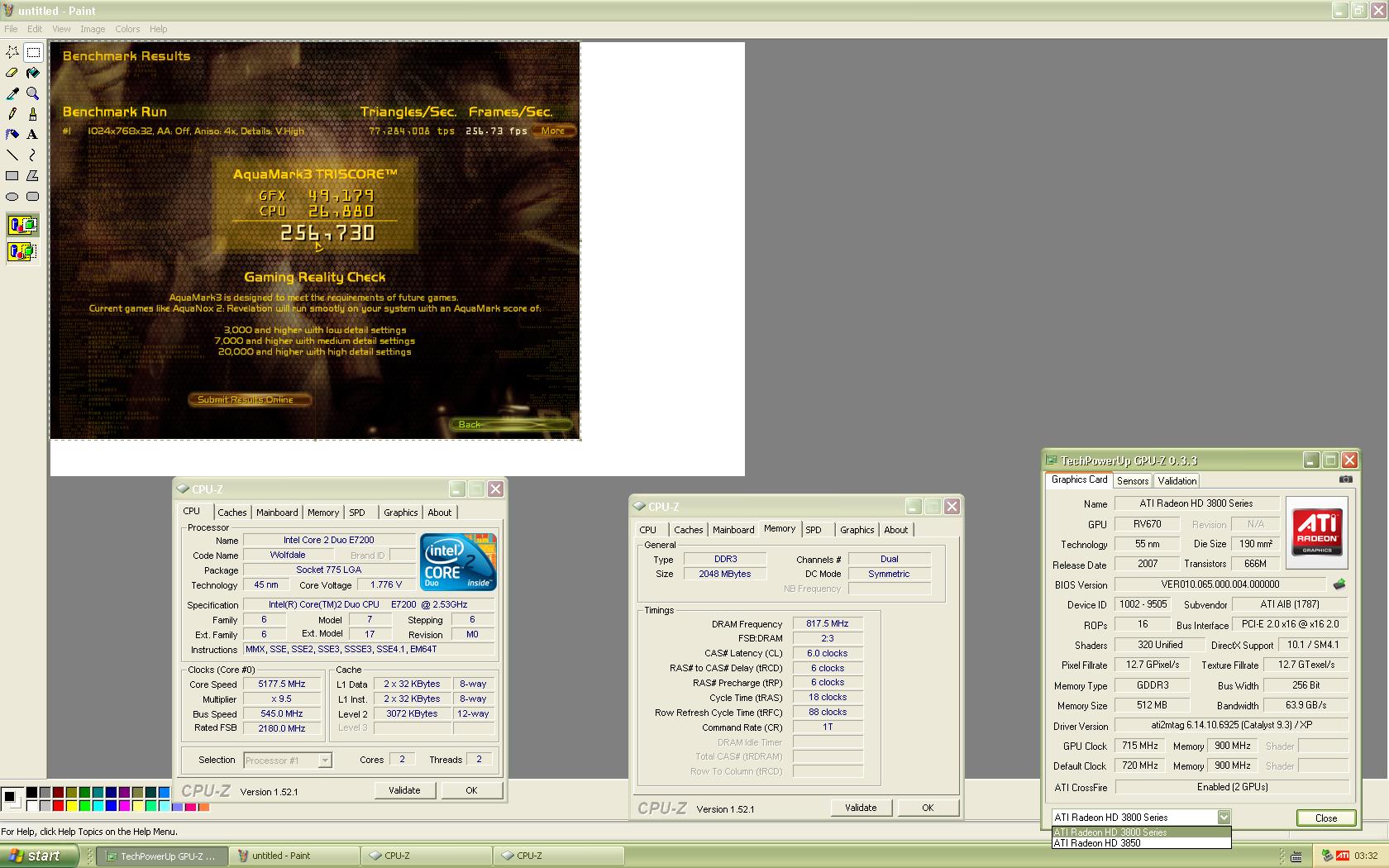
Task: Pick the Rectangle shape tool
Action: [x=12, y=175]
